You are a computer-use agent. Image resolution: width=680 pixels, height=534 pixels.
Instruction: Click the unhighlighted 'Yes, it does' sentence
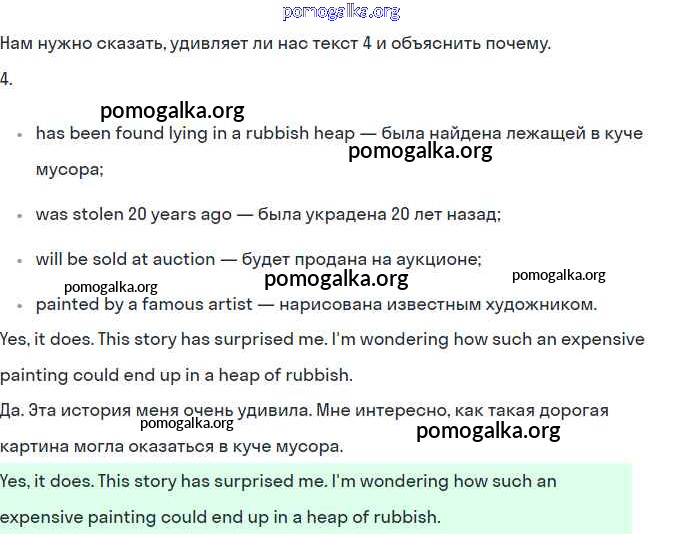[x=322, y=339]
